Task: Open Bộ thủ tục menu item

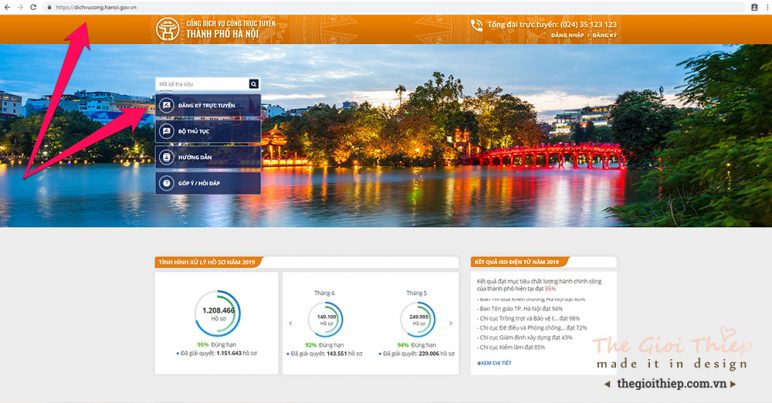Action: [x=208, y=131]
